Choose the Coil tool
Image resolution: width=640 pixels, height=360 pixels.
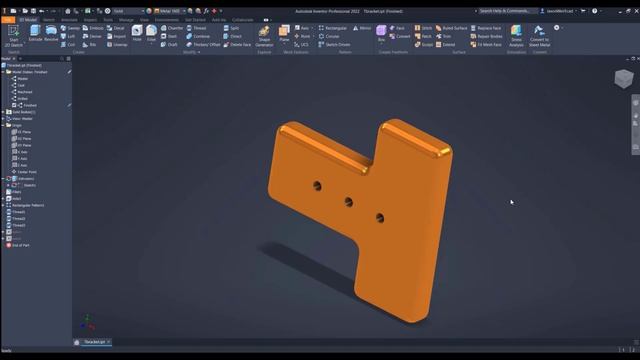pyautogui.click(x=68, y=44)
